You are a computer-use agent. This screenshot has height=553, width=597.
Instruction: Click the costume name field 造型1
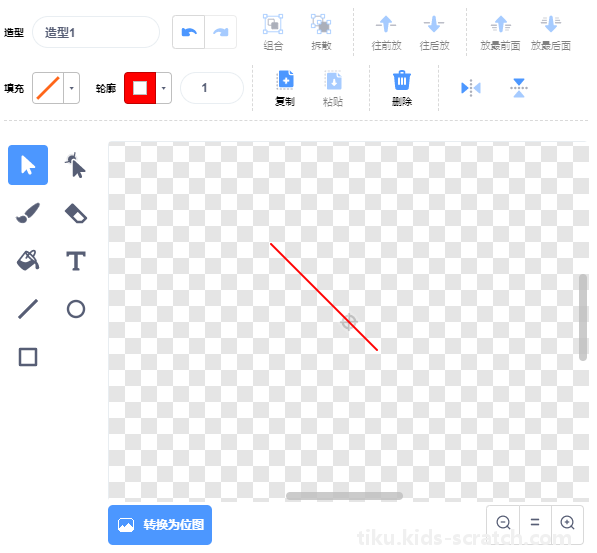(96, 32)
